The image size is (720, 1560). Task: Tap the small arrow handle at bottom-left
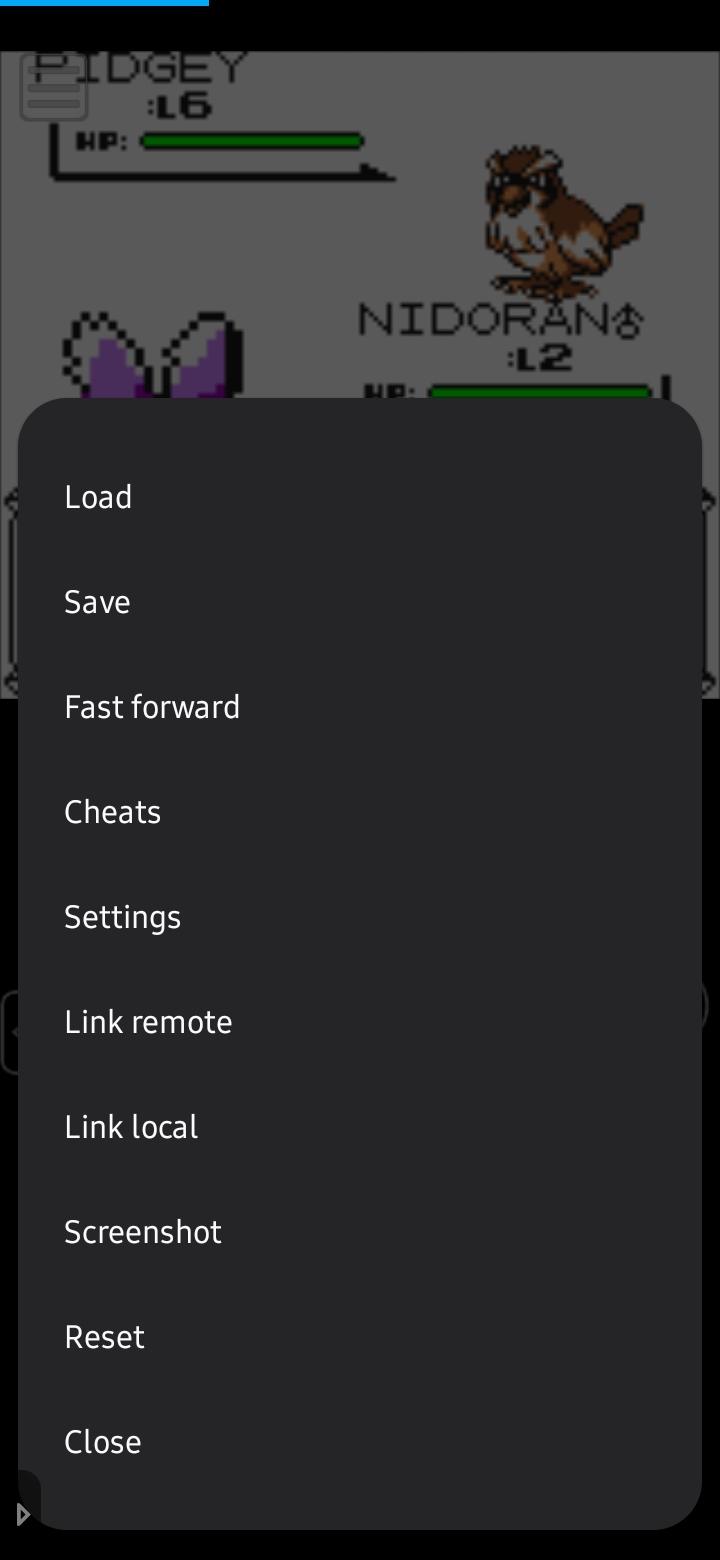pyautogui.click(x=22, y=1514)
